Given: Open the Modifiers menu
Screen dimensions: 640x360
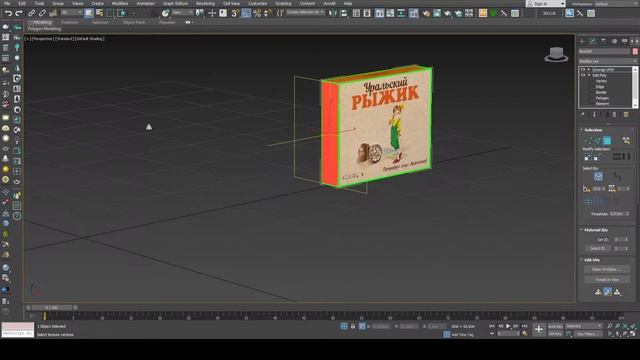Looking at the screenshot, I should (120, 3).
